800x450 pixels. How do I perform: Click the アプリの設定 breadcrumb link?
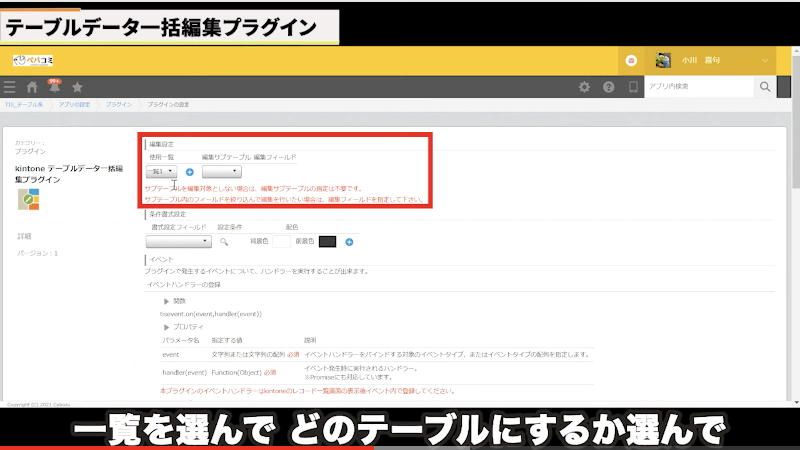(x=73, y=104)
